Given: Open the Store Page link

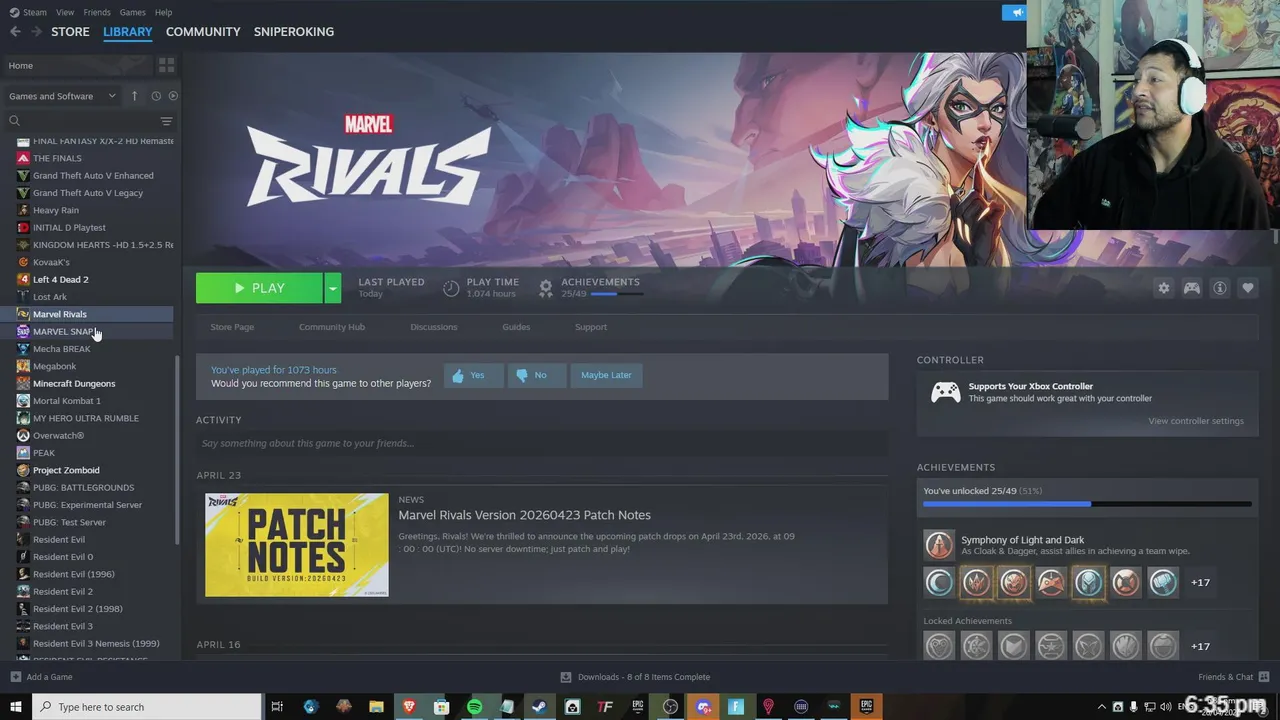Looking at the screenshot, I should pyautogui.click(x=232, y=327).
